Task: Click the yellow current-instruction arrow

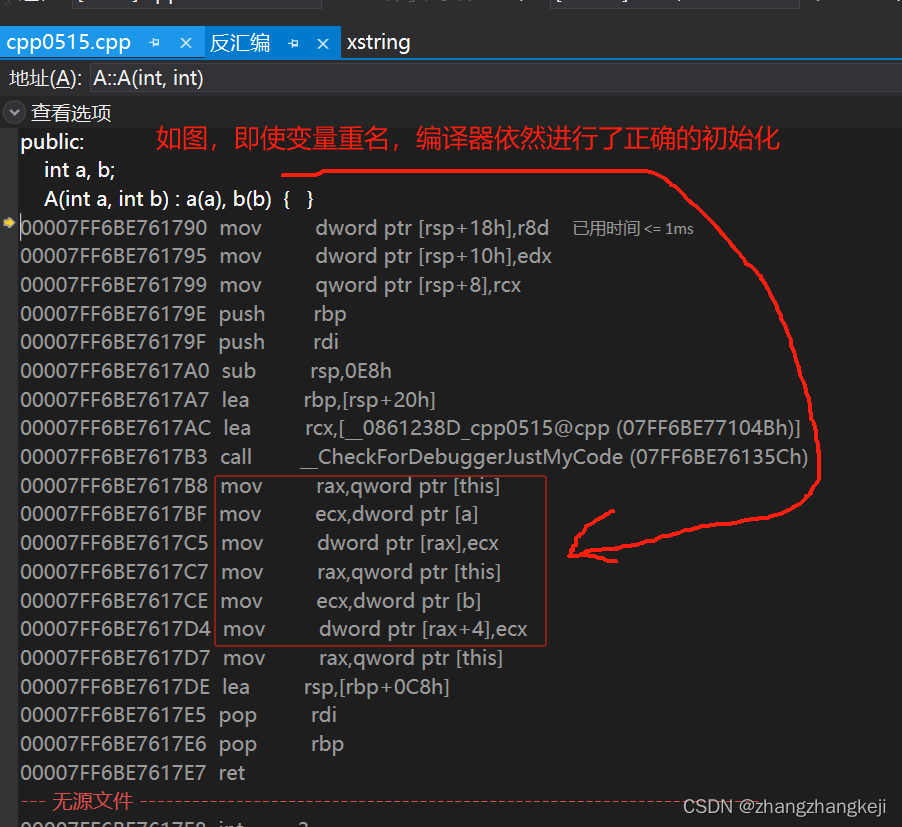Action: (9, 222)
